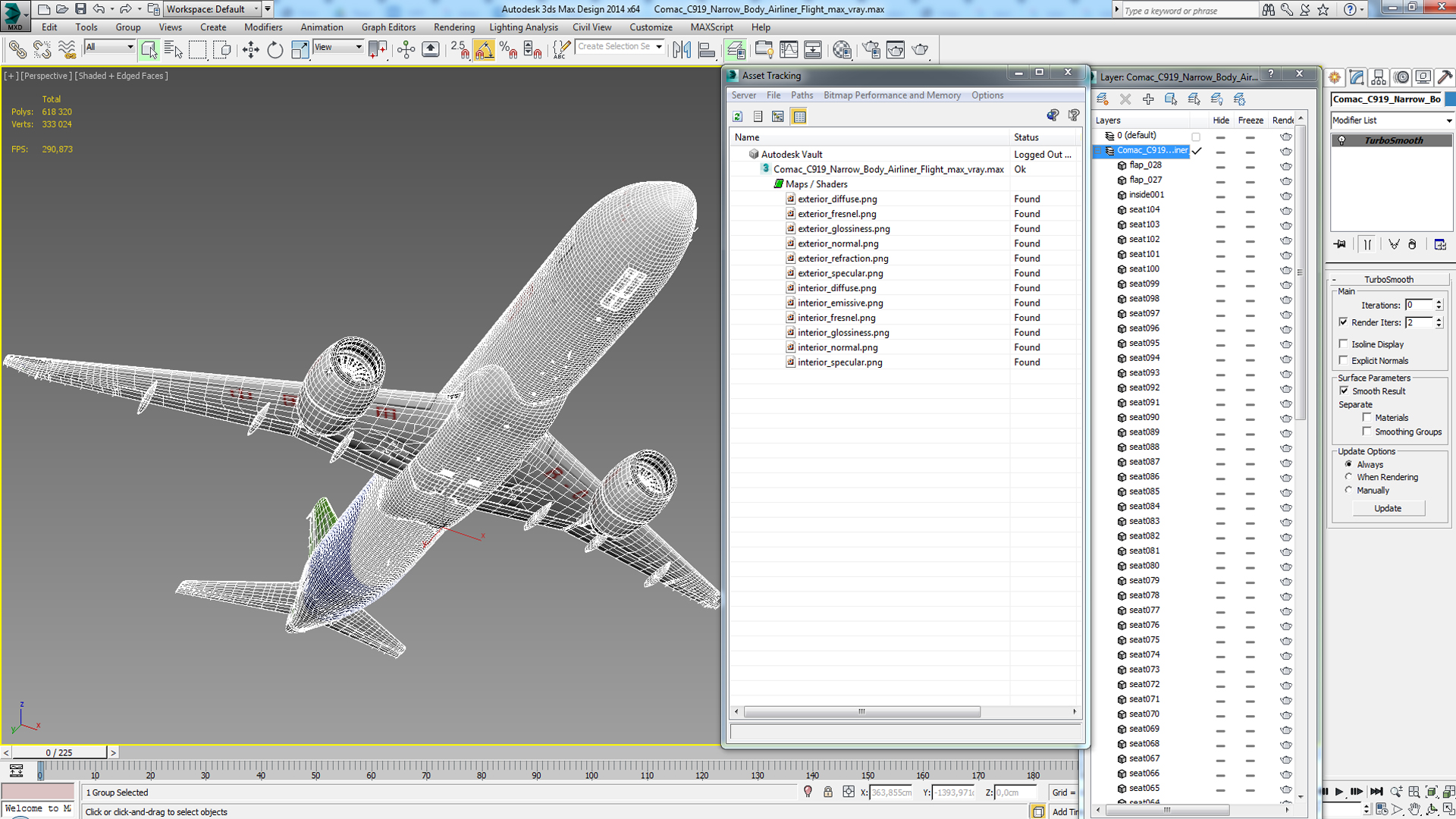Screen dimensions: 1456x819
Task: Click the Asset Tracking horizontal scrollbar
Action: tap(861, 711)
